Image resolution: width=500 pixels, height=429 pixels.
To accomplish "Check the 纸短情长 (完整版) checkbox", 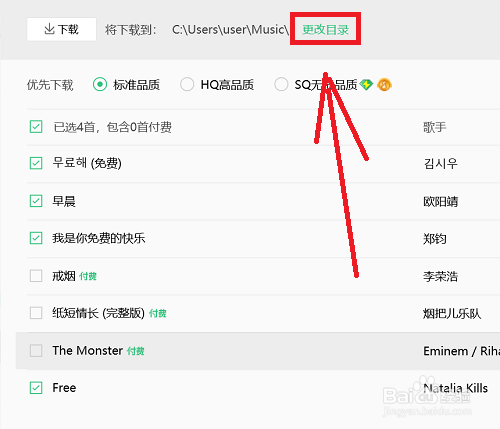I will [x=36, y=313].
